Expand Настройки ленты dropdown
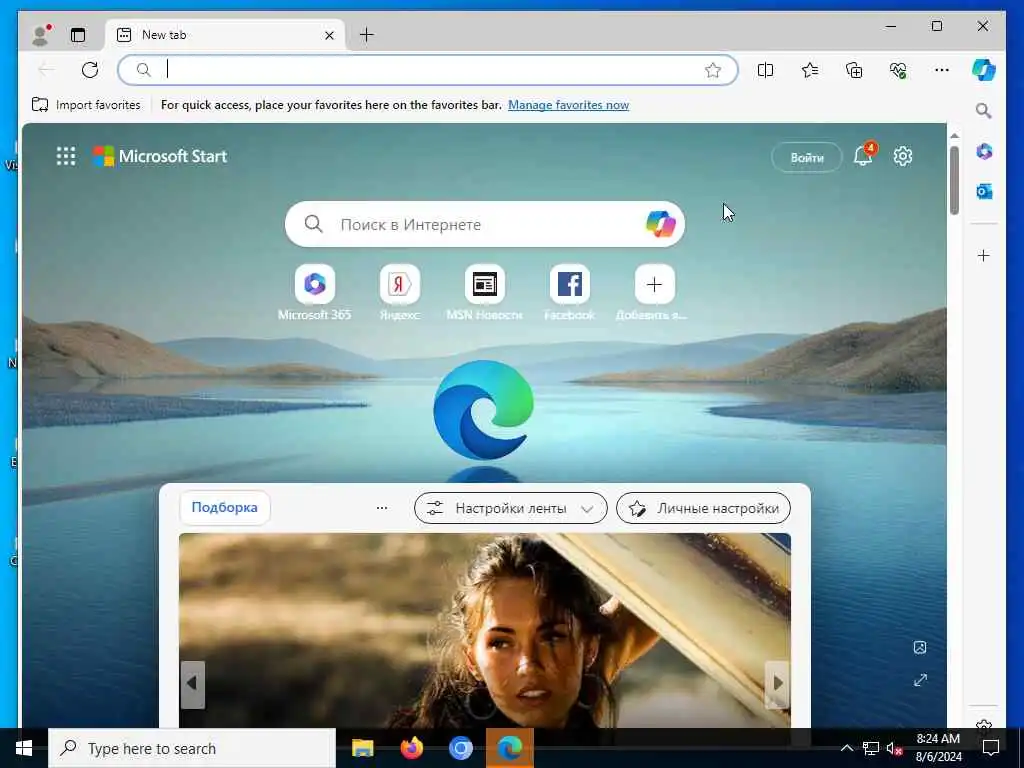 click(511, 508)
